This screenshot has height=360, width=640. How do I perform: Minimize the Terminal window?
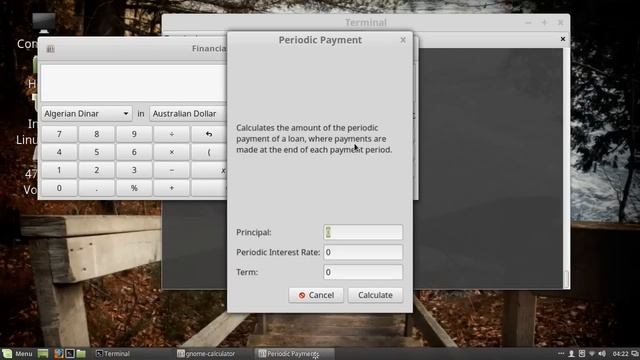[x=528, y=23]
